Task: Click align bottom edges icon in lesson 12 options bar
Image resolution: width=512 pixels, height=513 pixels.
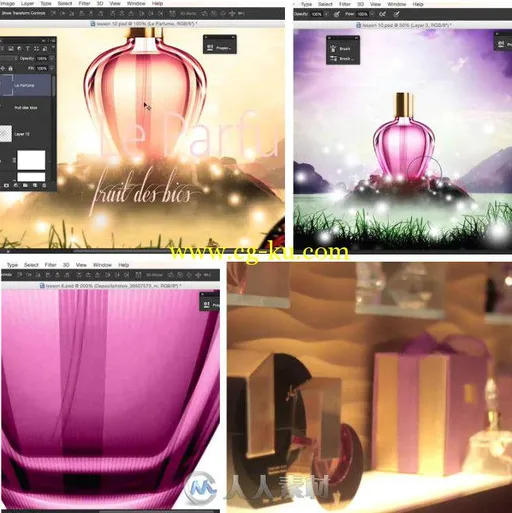Action: (71, 13)
